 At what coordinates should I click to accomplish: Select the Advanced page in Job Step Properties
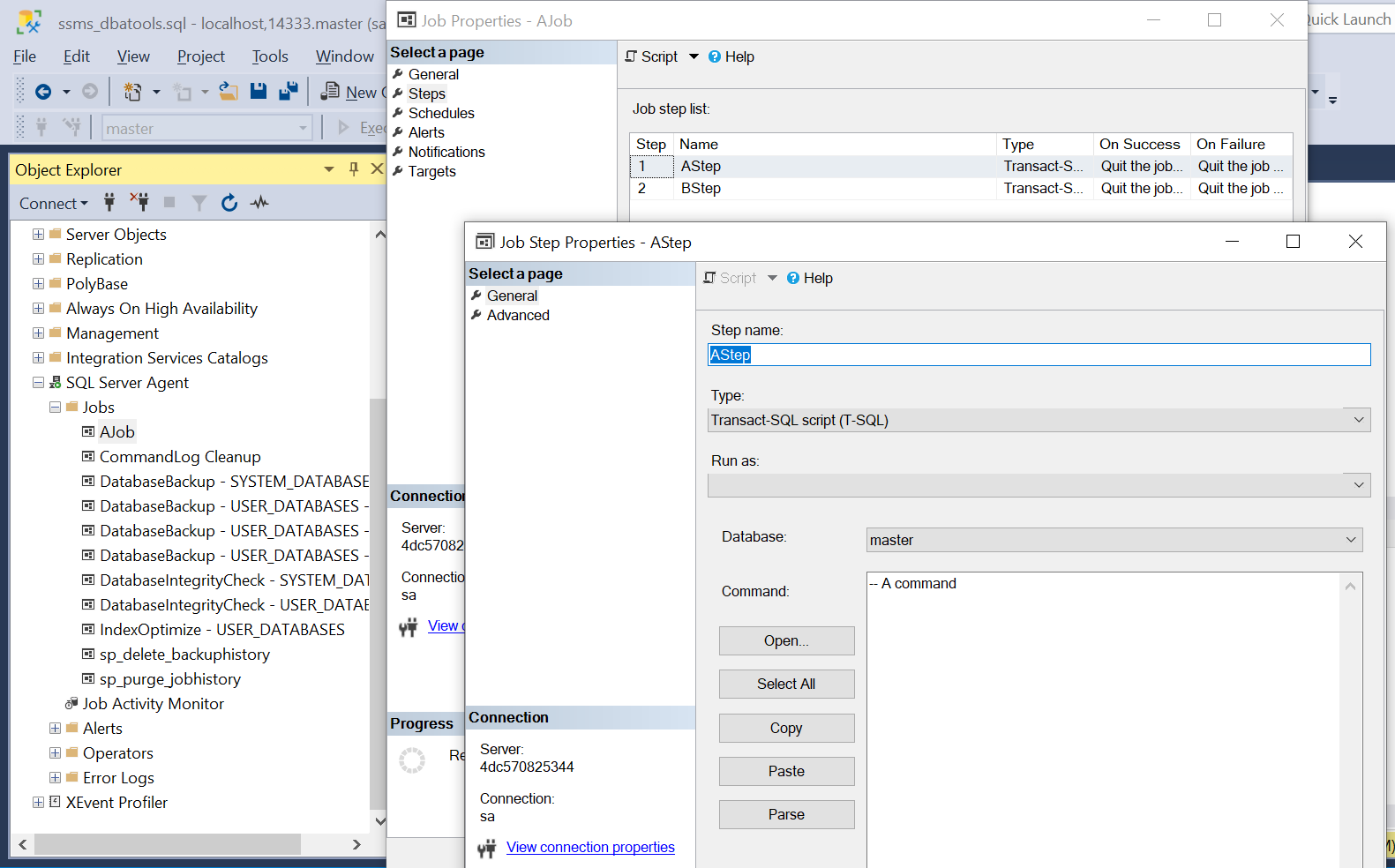[517, 316]
